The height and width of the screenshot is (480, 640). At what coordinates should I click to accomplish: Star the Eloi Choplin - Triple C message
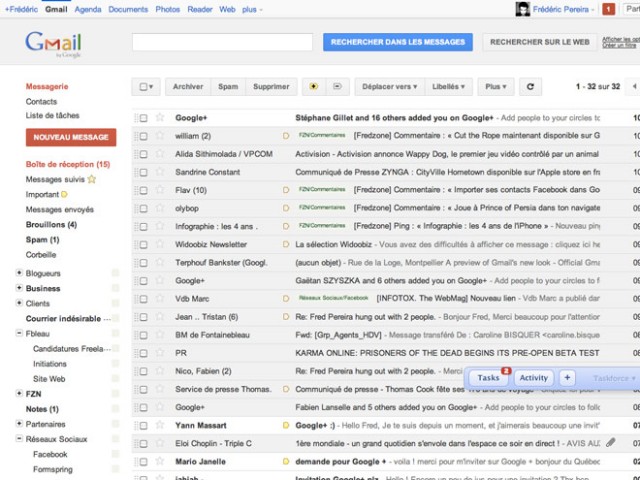pyautogui.click(x=160, y=443)
